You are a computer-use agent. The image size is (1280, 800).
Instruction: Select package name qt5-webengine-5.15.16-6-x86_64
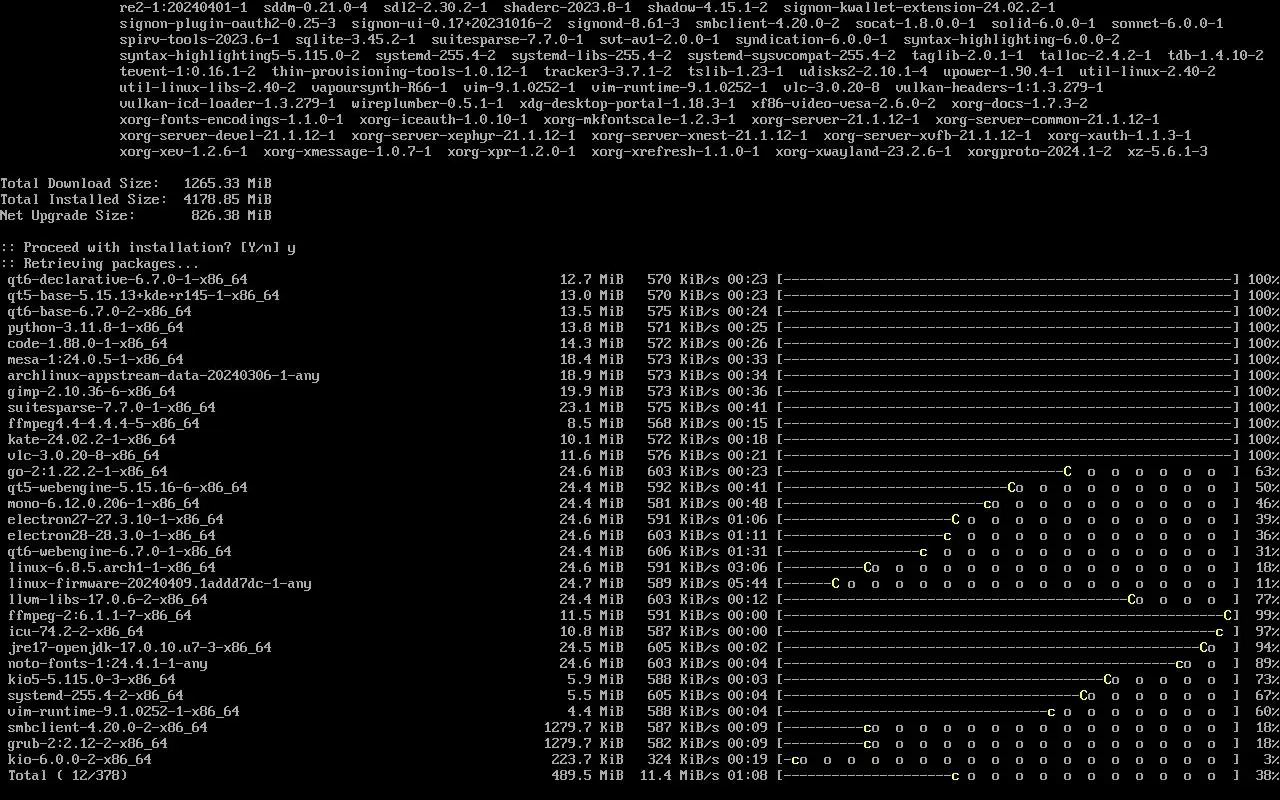tap(128, 487)
